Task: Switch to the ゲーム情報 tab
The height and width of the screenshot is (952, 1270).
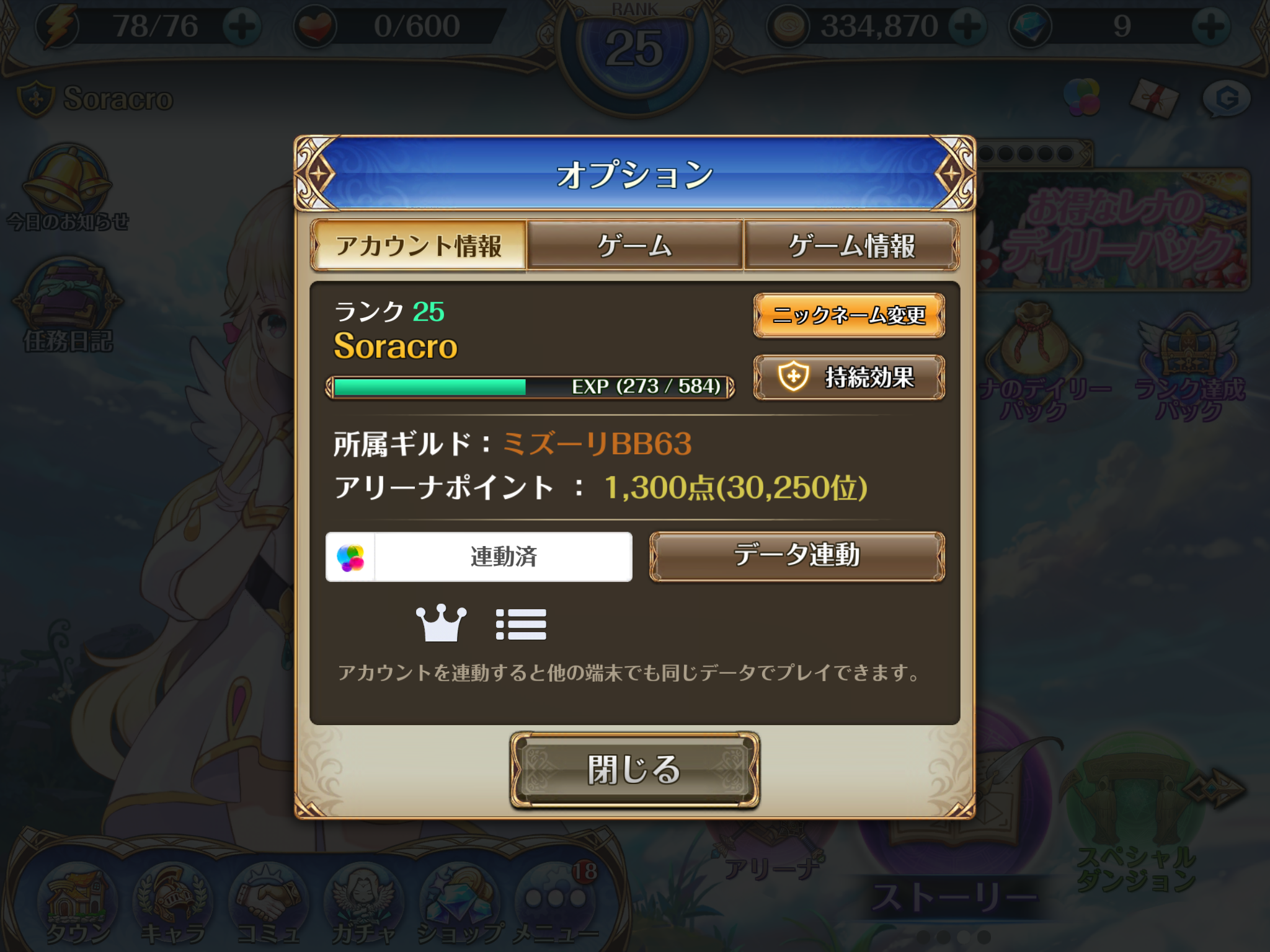Action: tap(851, 245)
